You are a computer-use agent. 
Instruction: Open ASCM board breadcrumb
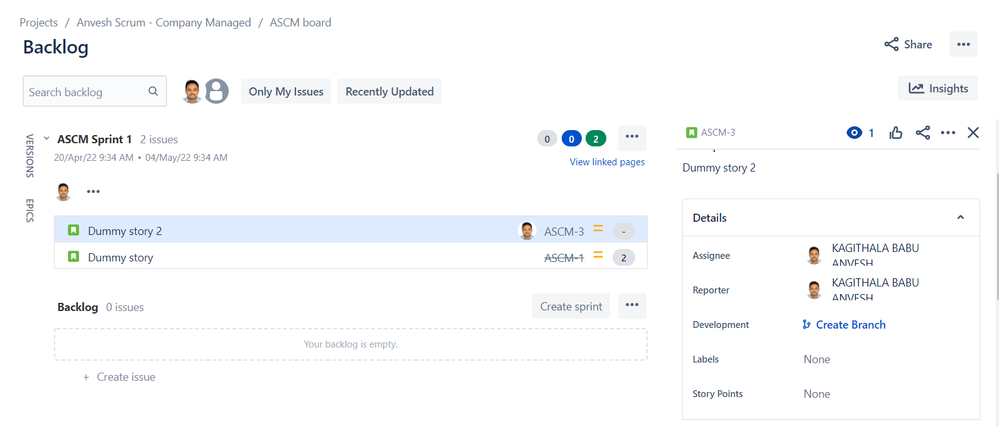300,22
